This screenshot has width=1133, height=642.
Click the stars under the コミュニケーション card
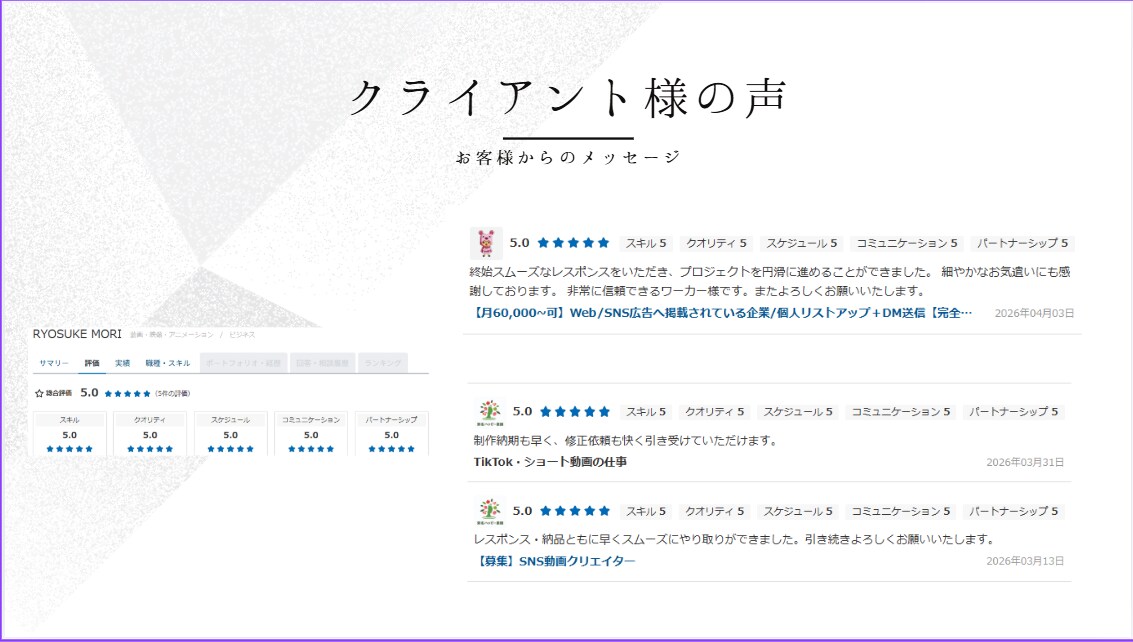[311, 449]
